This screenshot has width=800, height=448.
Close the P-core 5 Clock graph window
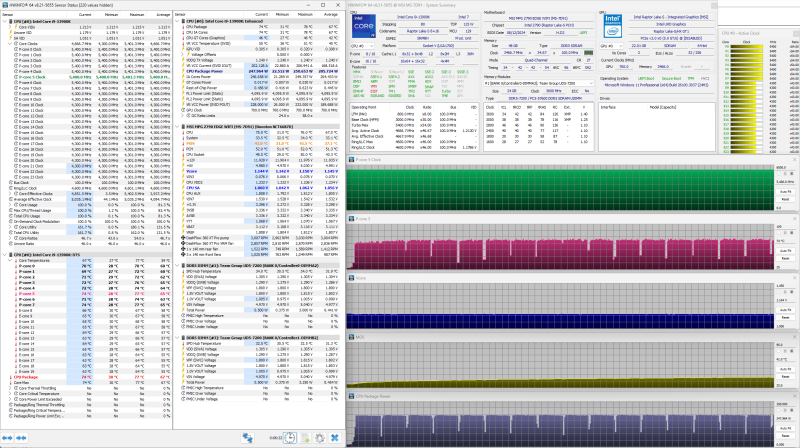click(794, 160)
